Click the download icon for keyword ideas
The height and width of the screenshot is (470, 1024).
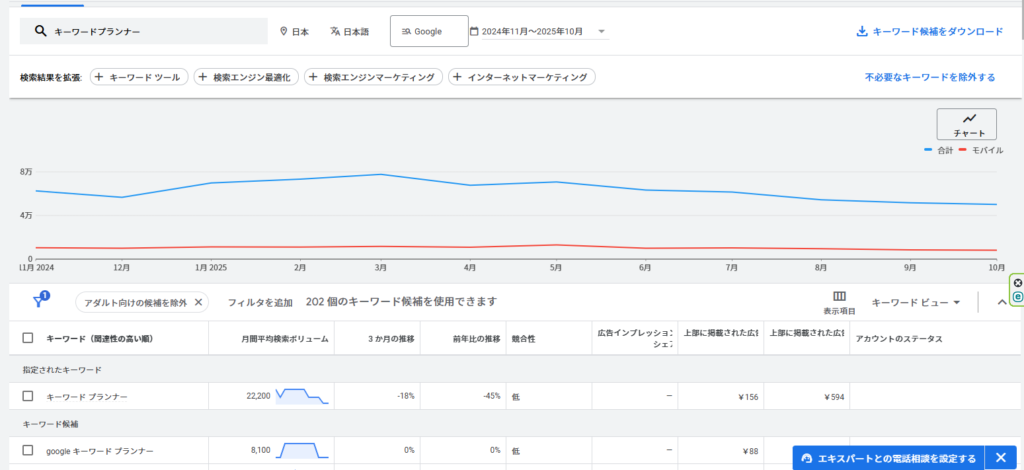pyautogui.click(x=862, y=32)
